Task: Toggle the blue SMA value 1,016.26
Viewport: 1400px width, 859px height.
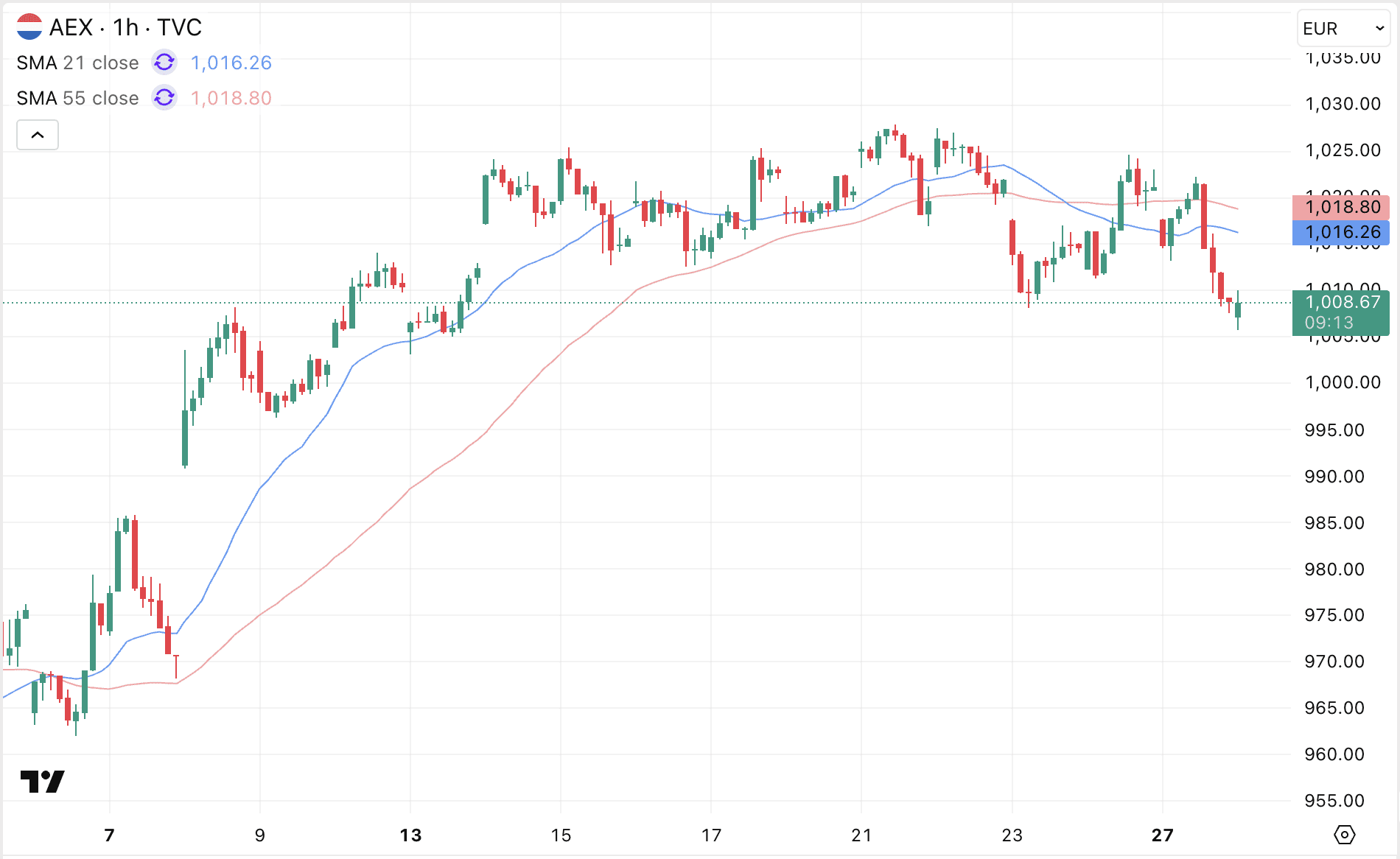Action: [x=231, y=63]
